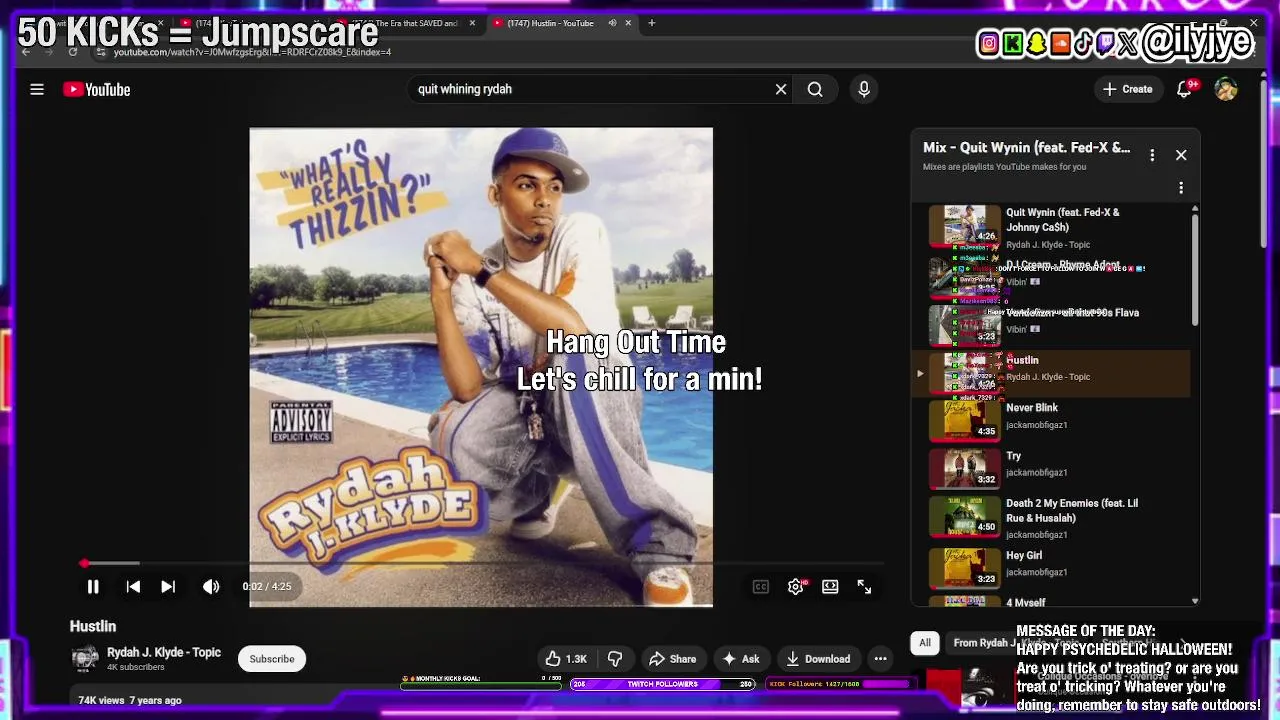Screen dimensions: 1280x720
Task: Open the account avatar menu
Action: tap(1226, 89)
